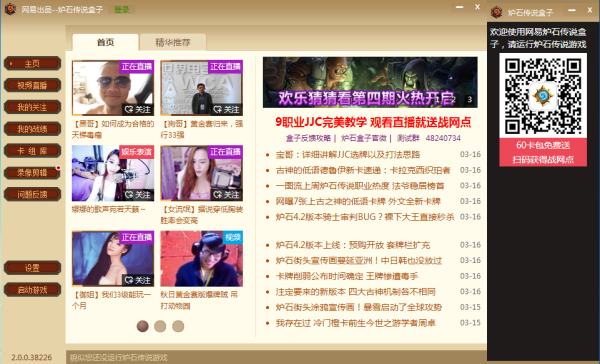The width and height of the screenshot is (600, 364).
Task: Click the 秋日黄金赛版爆牌贼 video title
Action: point(199,300)
